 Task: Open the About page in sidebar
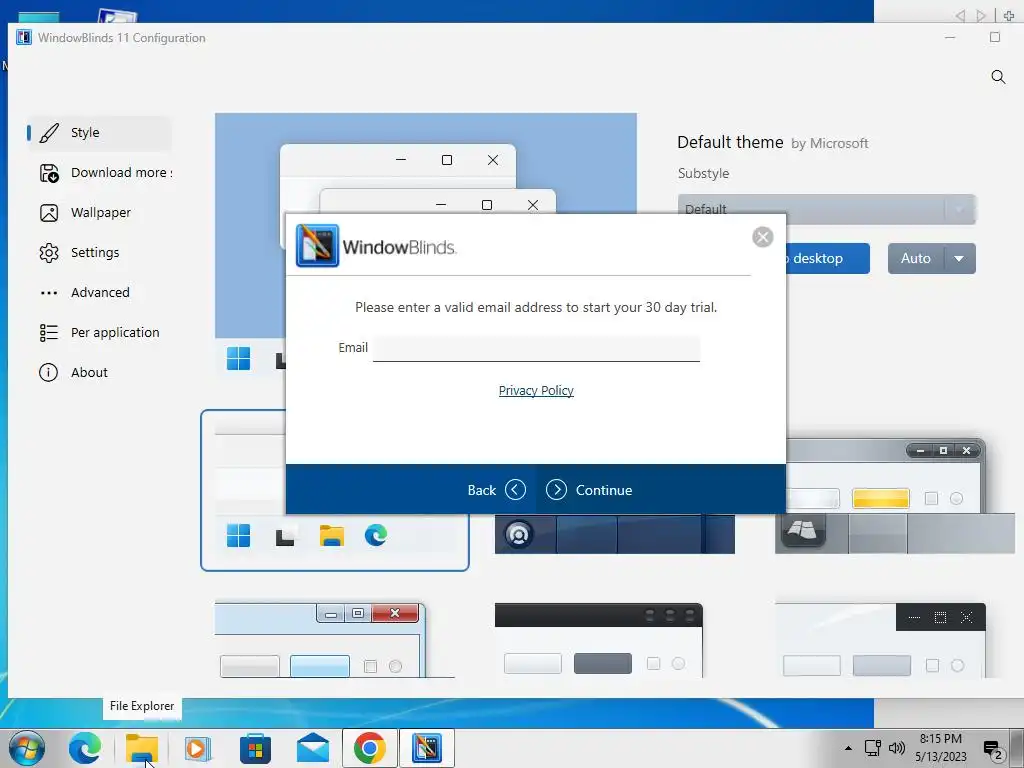click(99, 372)
